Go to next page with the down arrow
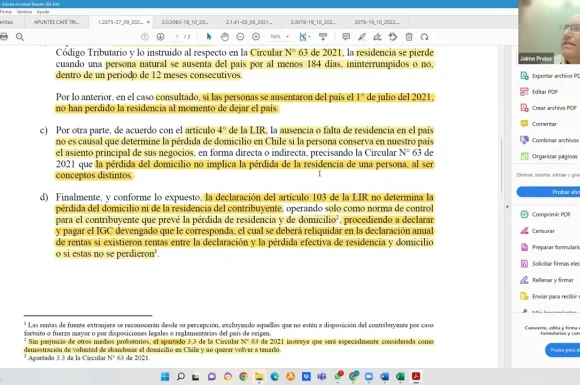Viewport: 580px width, 385px height. [160, 37]
